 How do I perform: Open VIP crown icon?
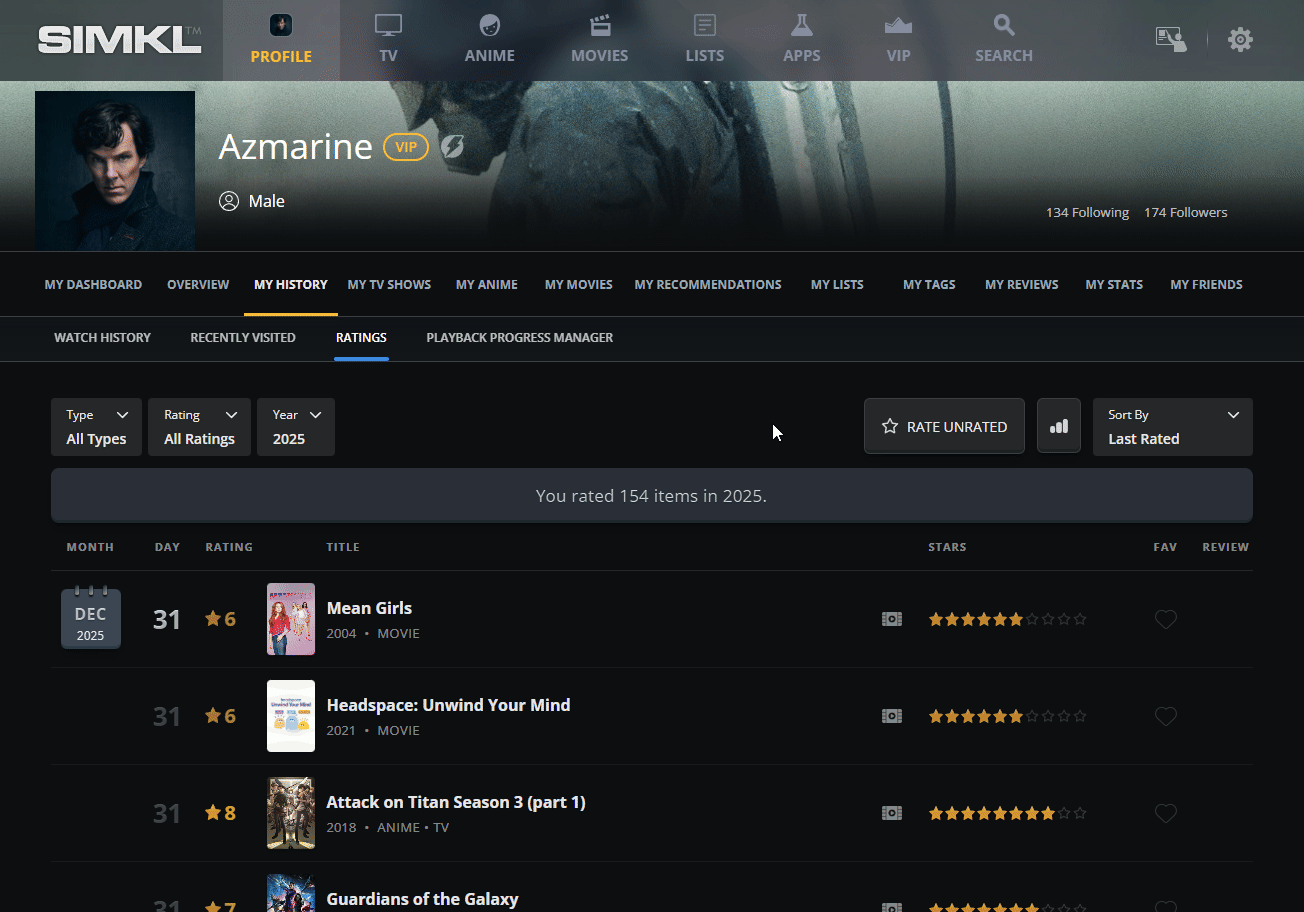(898, 26)
